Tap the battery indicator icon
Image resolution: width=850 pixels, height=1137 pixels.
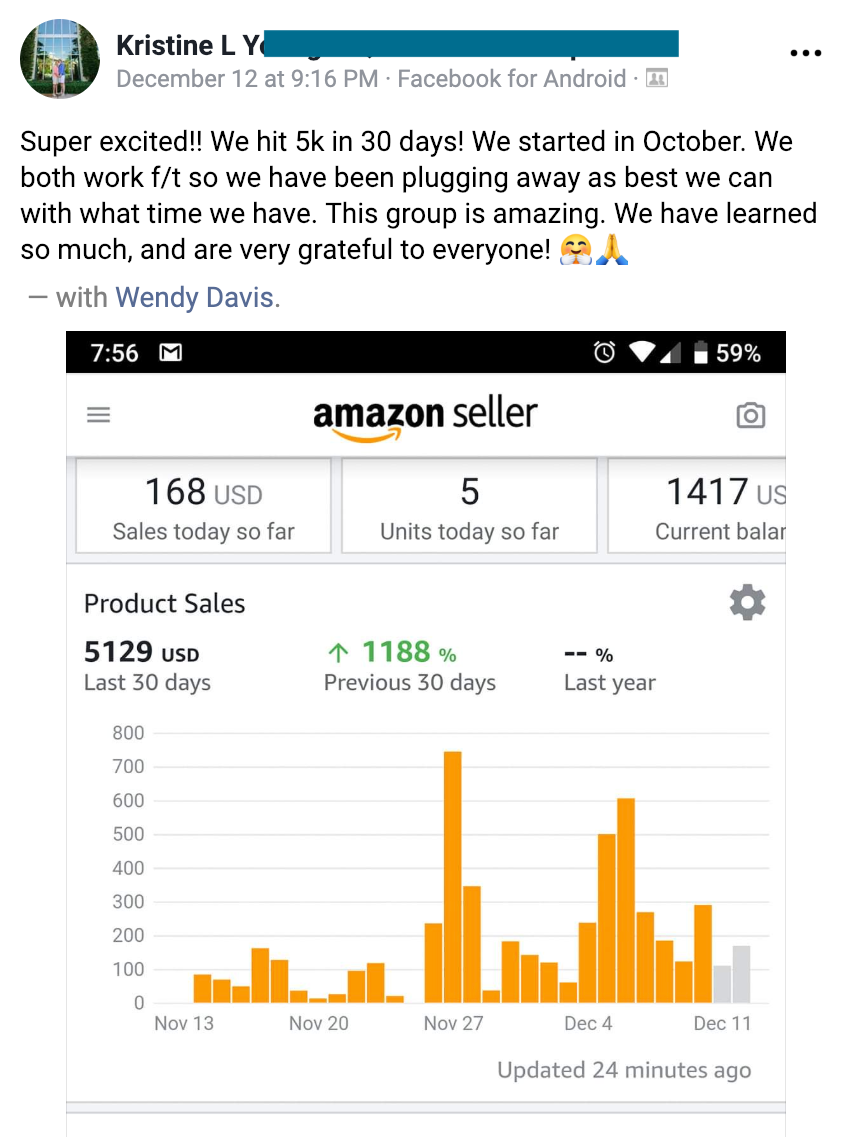coord(700,353)
